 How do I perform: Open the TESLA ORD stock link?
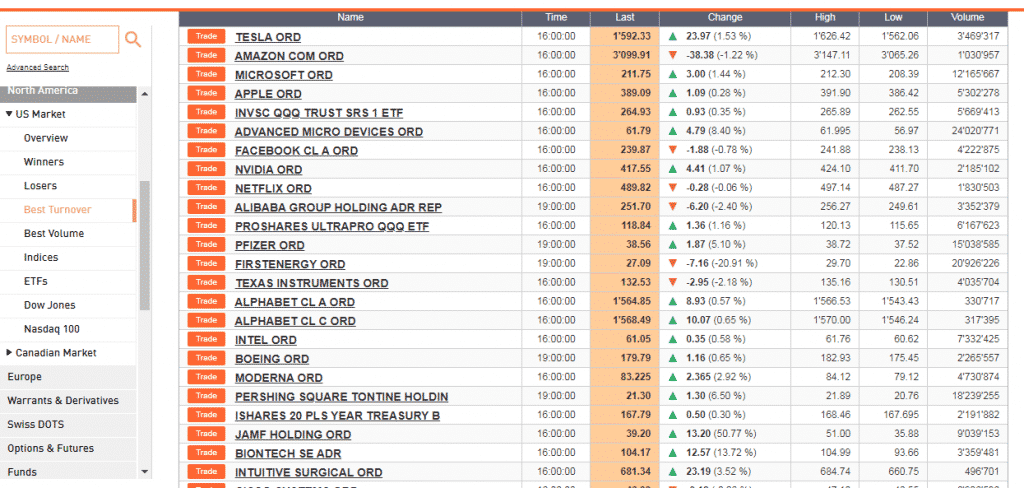[x=268, y=37]
